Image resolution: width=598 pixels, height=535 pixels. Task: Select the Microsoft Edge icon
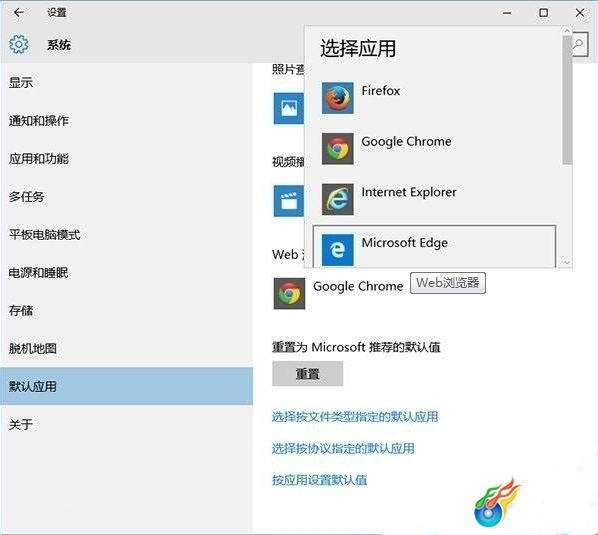(x=337, y=250)
